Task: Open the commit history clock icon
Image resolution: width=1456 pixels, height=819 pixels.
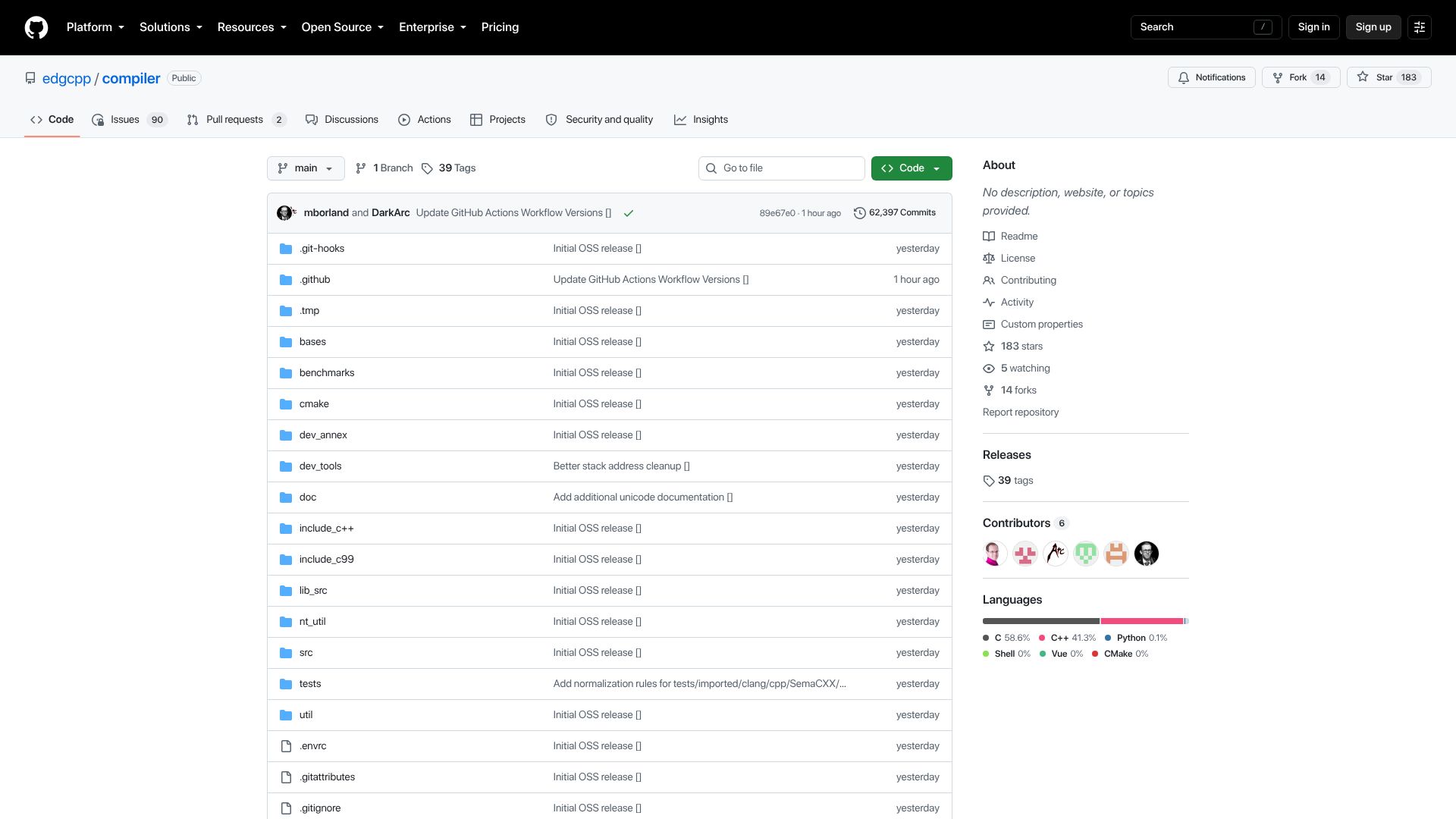Action: click(x=859, y=213)
